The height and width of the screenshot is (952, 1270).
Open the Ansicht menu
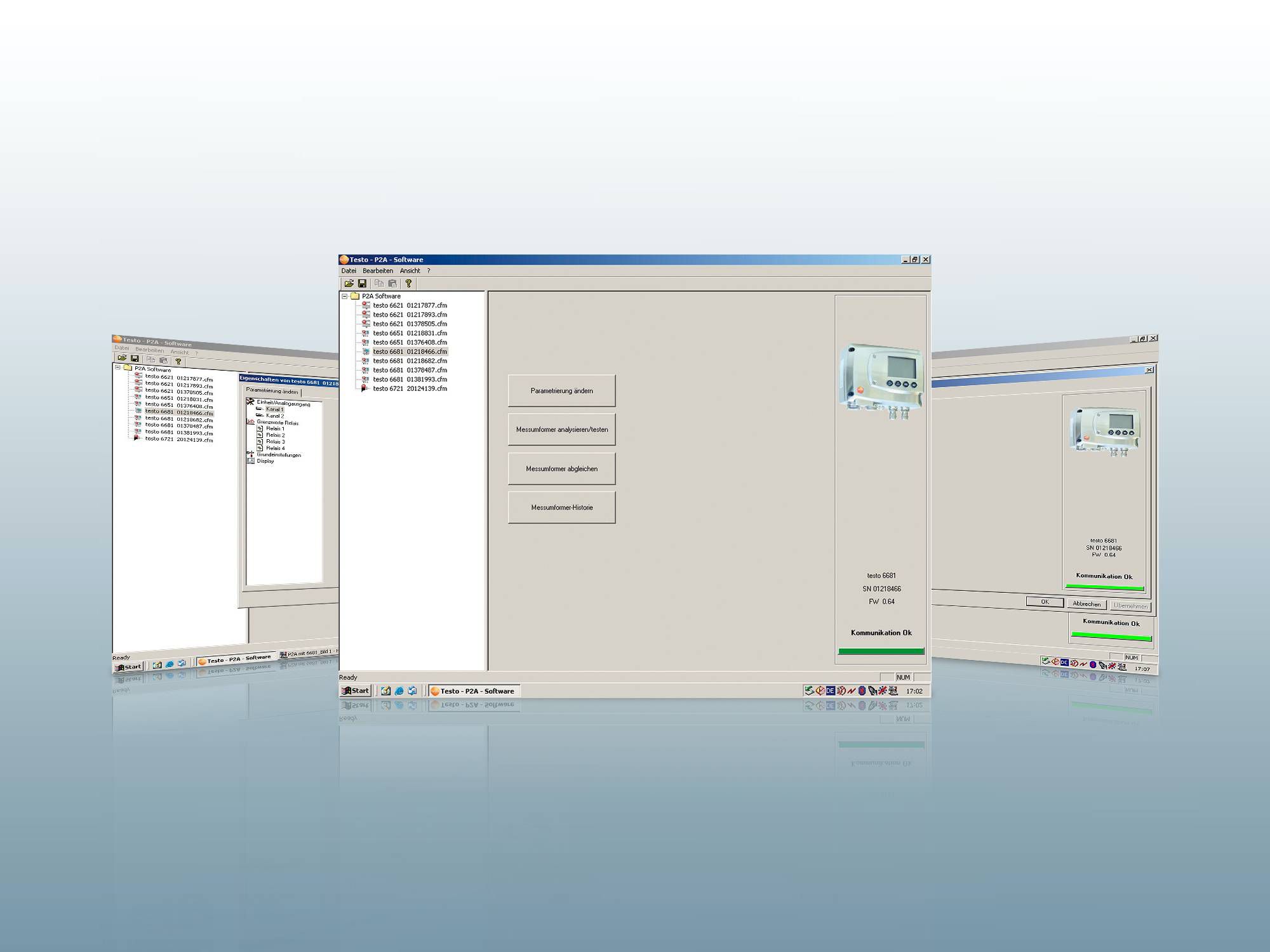coord(410,271)
